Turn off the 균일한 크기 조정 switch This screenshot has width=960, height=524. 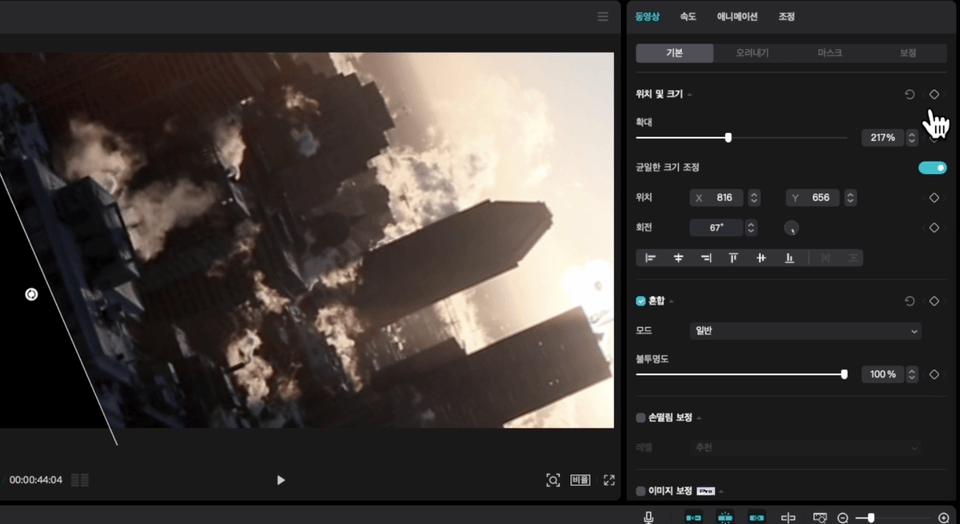click(x=932, y=168)
